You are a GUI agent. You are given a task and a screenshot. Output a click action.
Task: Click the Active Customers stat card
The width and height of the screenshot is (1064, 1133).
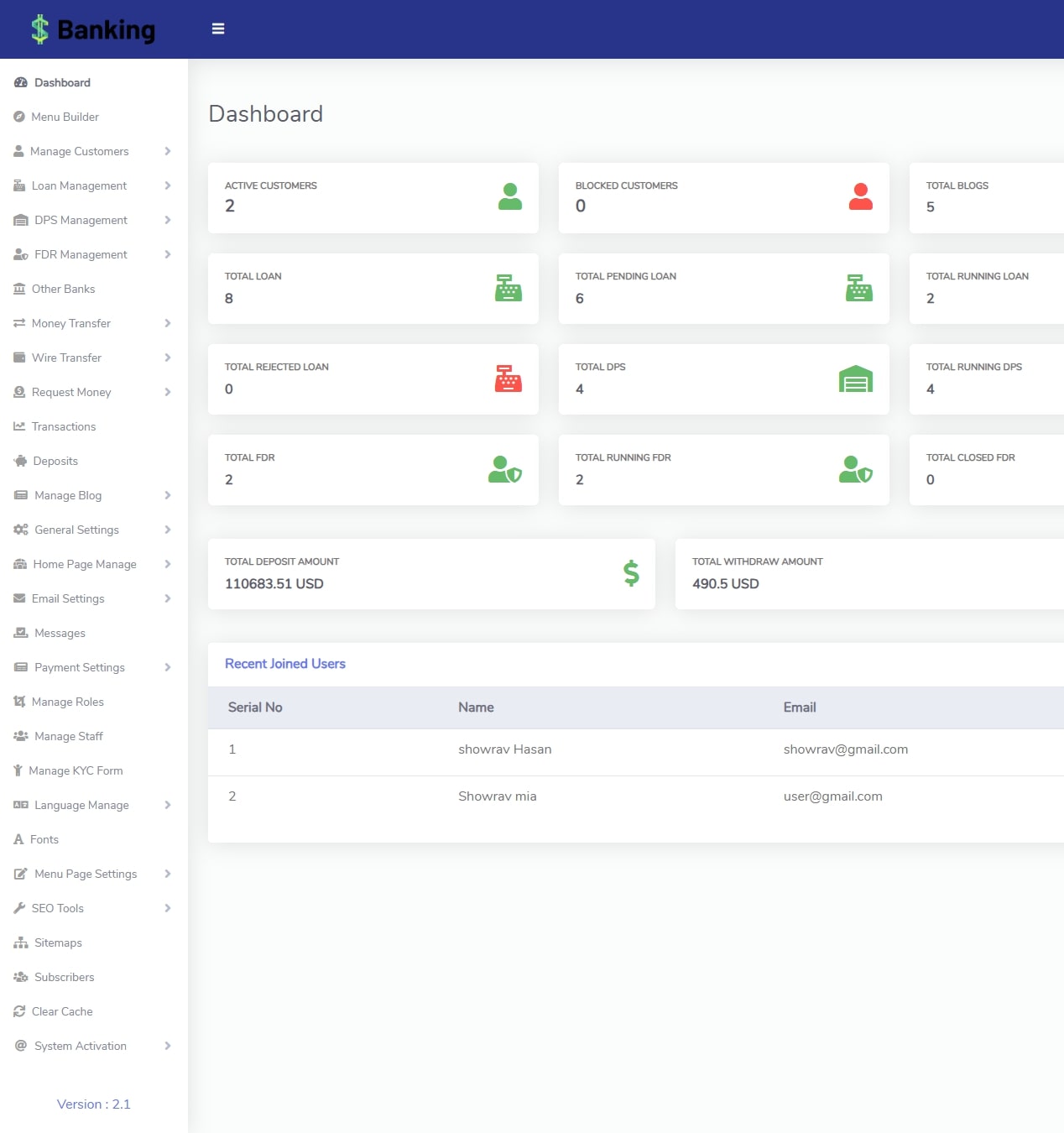(373, 197)
